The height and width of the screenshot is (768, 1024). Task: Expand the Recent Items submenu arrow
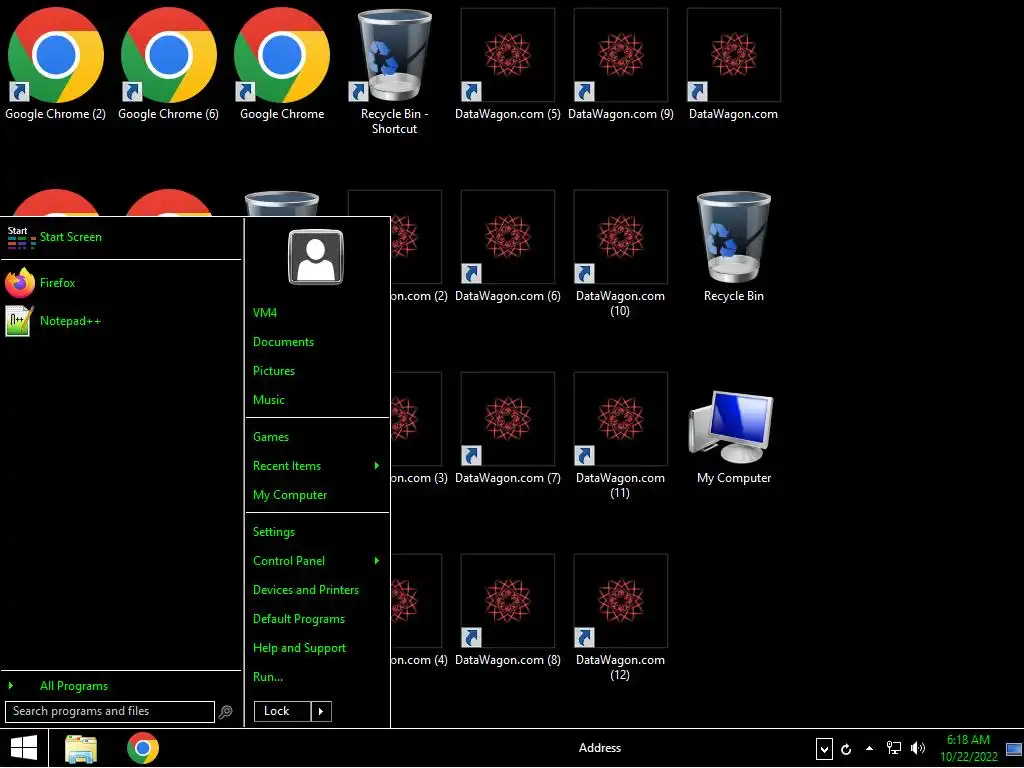coord(376,466)
